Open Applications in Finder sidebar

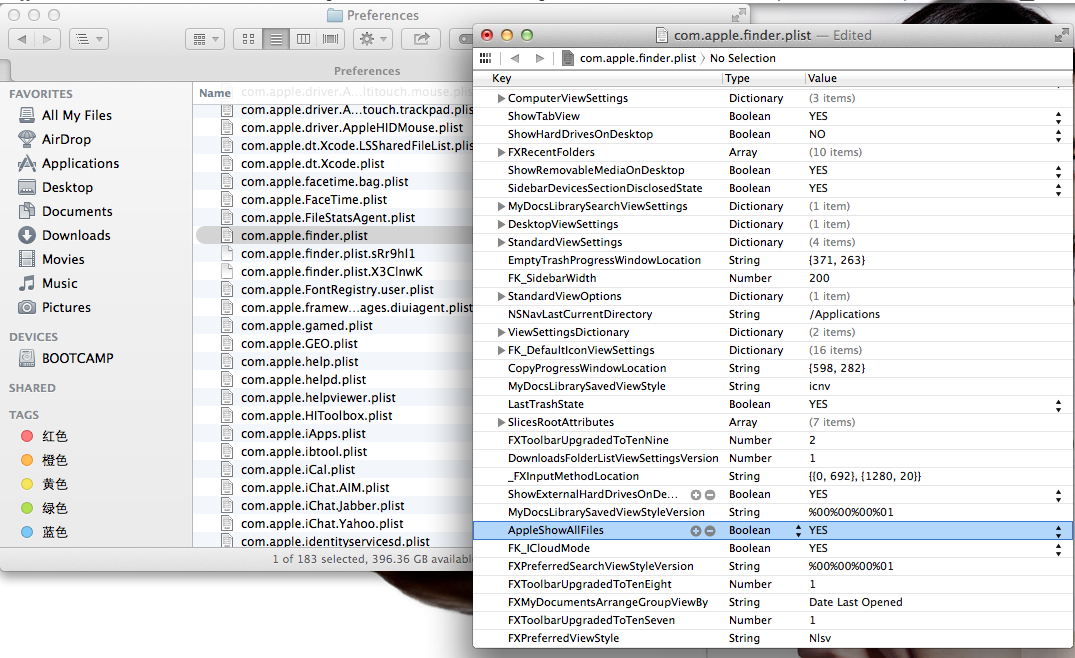tap(80, 163)
